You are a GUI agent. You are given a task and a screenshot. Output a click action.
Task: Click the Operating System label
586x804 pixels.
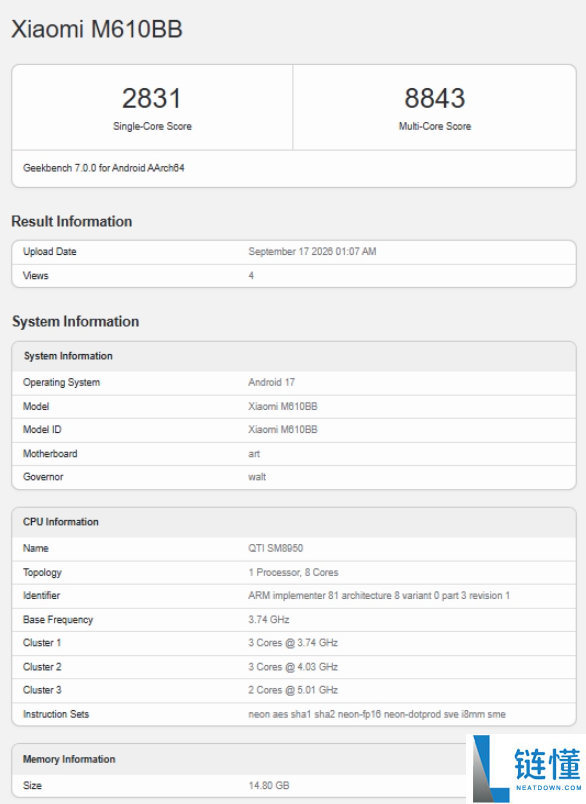coord(62,383)
